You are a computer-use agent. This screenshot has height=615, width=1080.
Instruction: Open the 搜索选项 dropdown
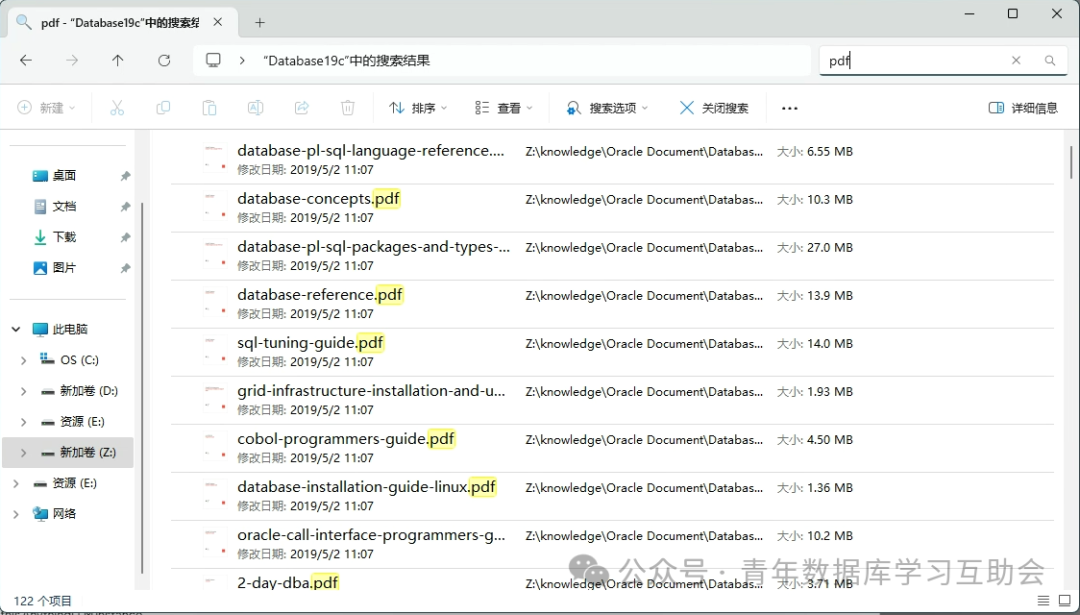pos(607,107)
